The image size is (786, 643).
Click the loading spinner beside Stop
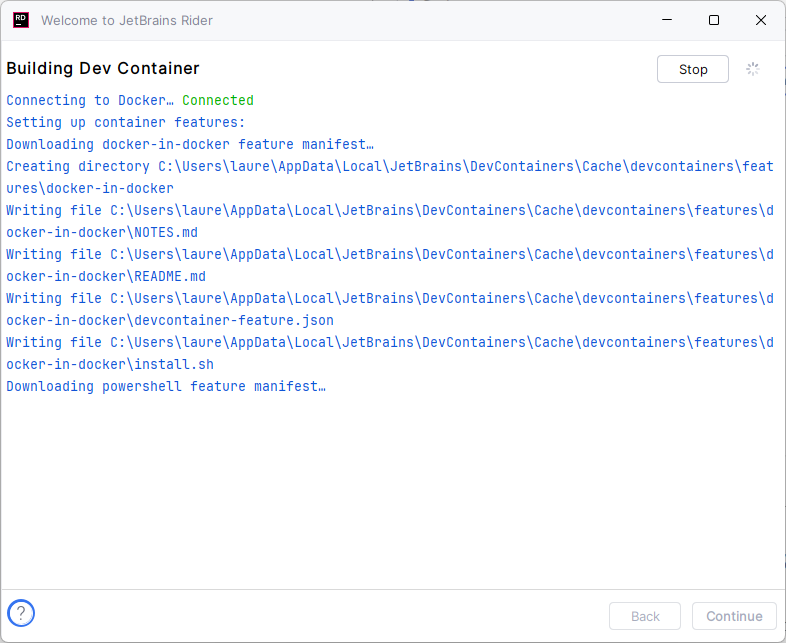tap(752, 69)
